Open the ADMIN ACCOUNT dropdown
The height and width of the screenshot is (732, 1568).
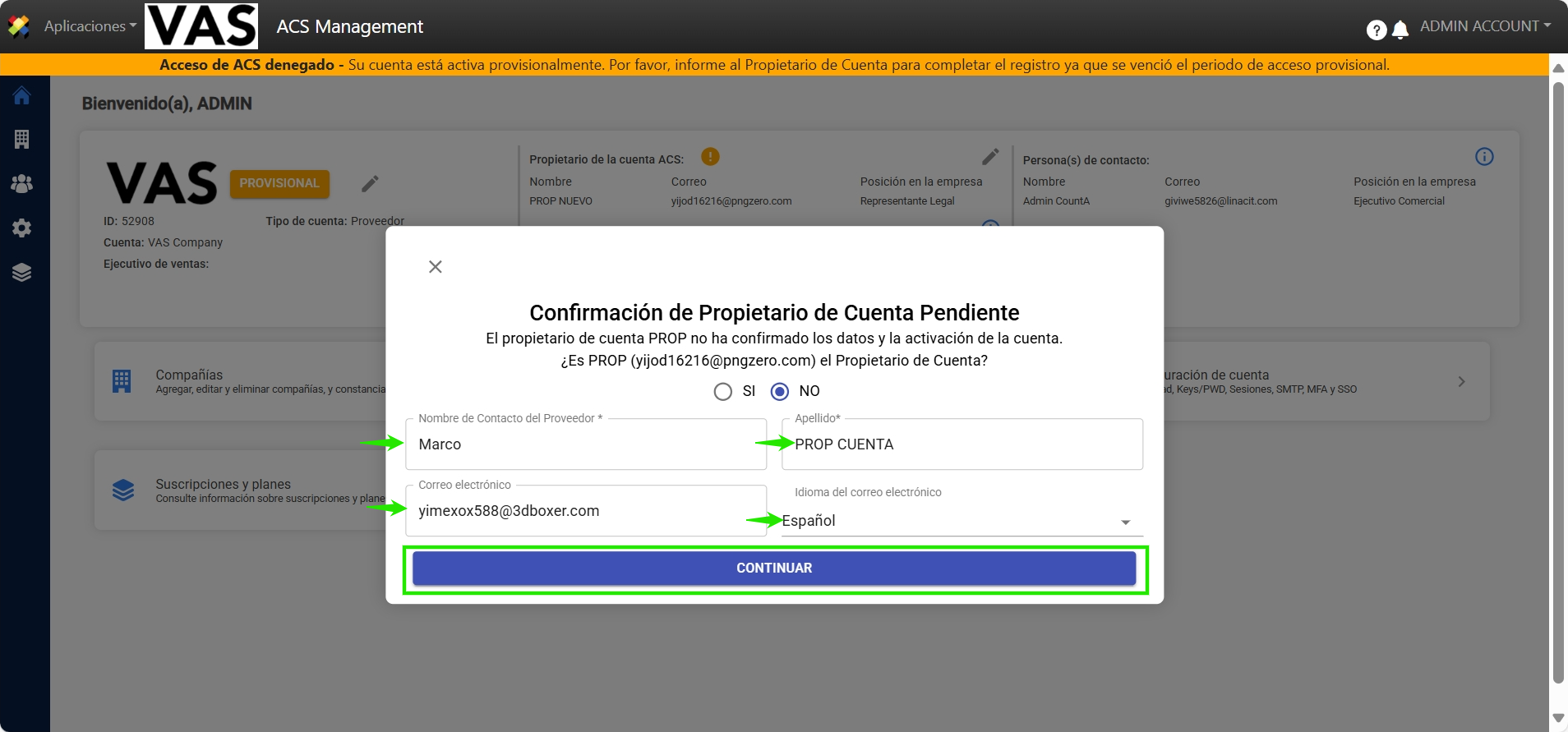click(x=1485, y=26)
